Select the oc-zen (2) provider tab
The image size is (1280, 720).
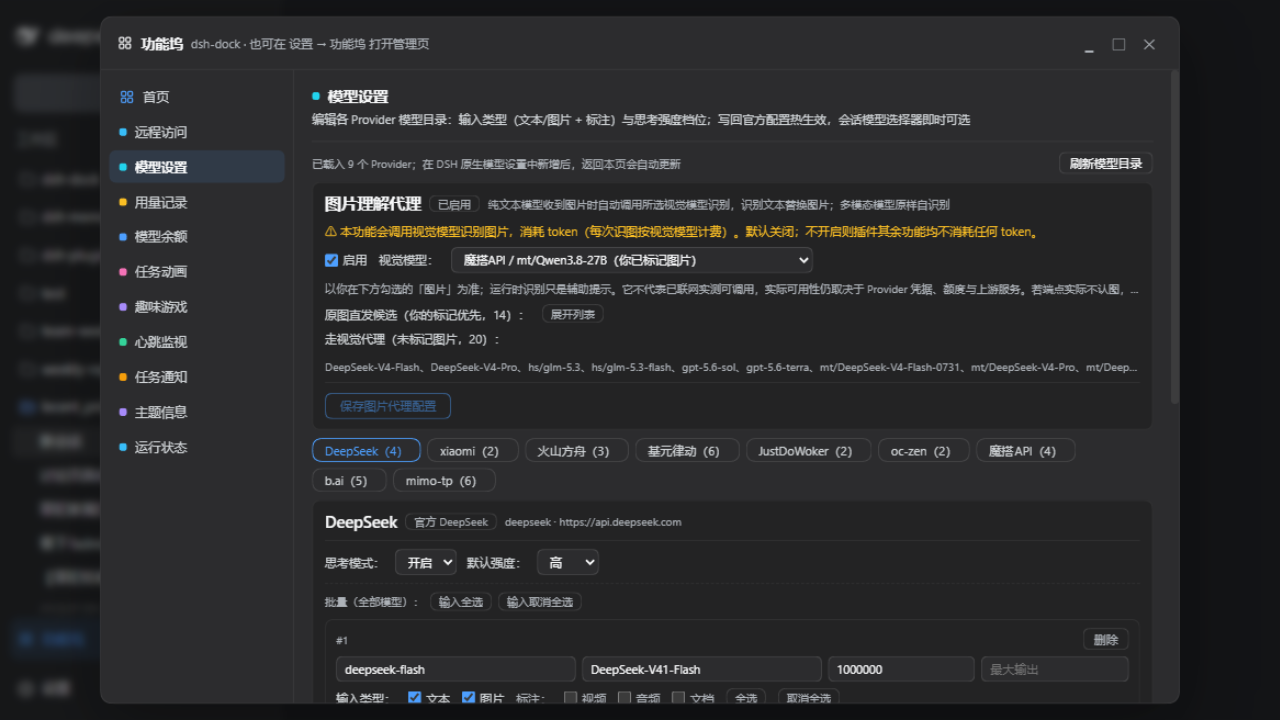click(924, 451)
